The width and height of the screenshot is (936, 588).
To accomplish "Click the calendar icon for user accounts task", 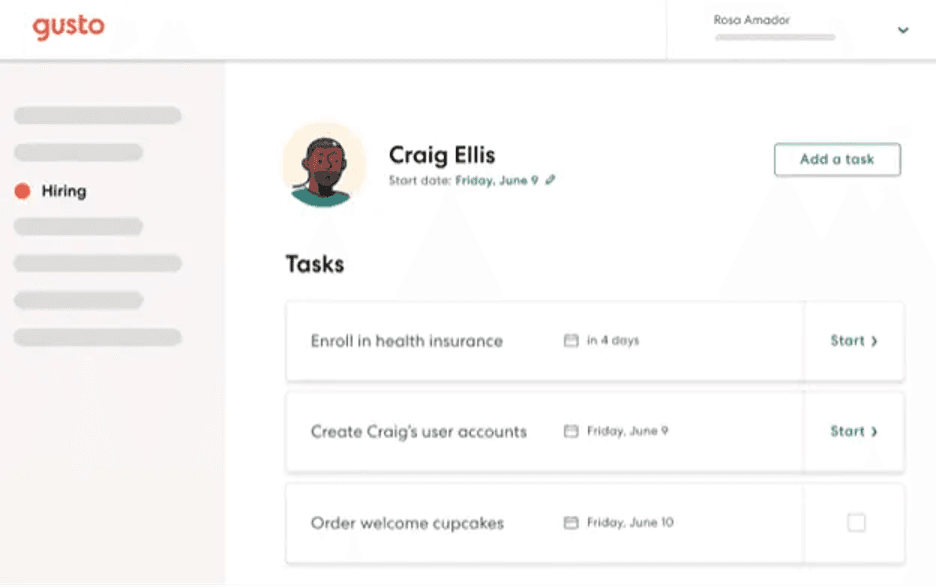I will click(x=571, y=431).
